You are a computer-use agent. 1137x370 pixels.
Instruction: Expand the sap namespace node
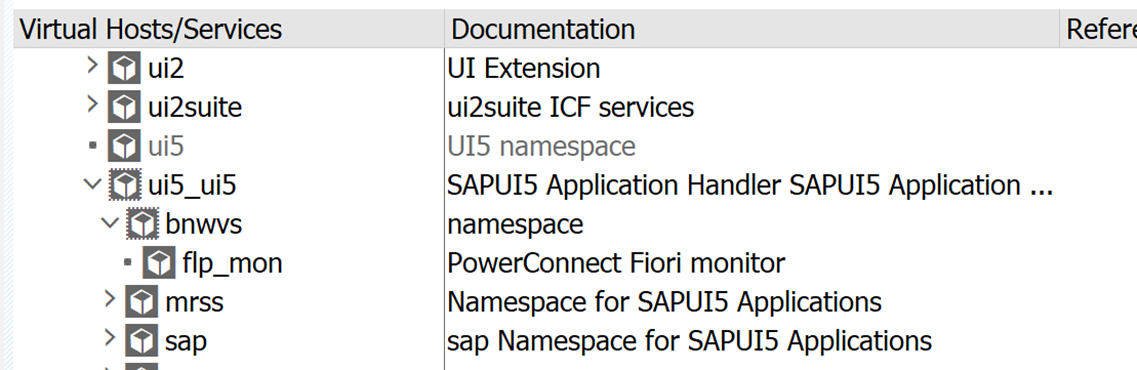pyautogui.click(x=109, y=337)
